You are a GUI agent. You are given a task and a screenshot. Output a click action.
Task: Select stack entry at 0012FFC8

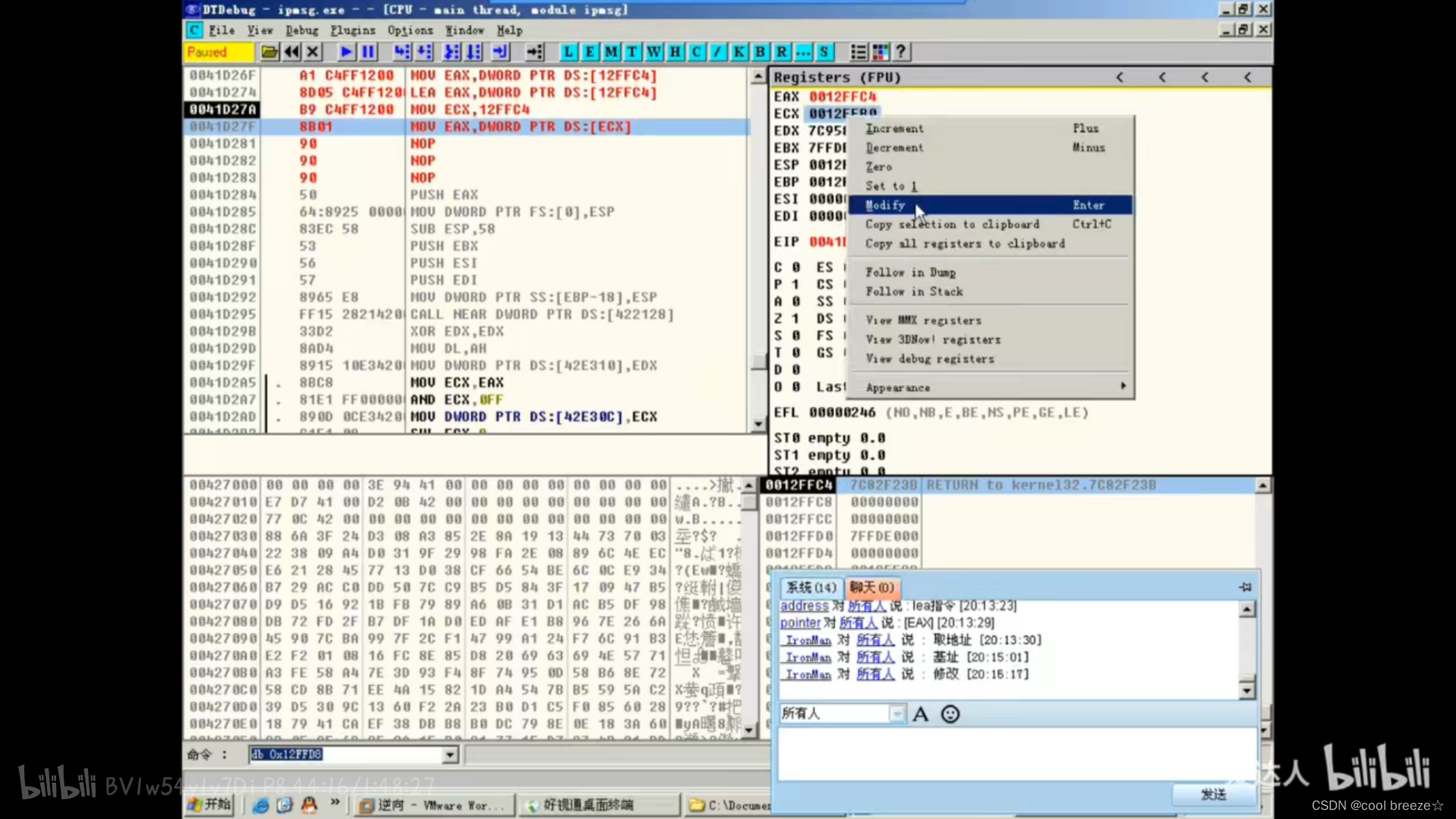click(1009, 502)
